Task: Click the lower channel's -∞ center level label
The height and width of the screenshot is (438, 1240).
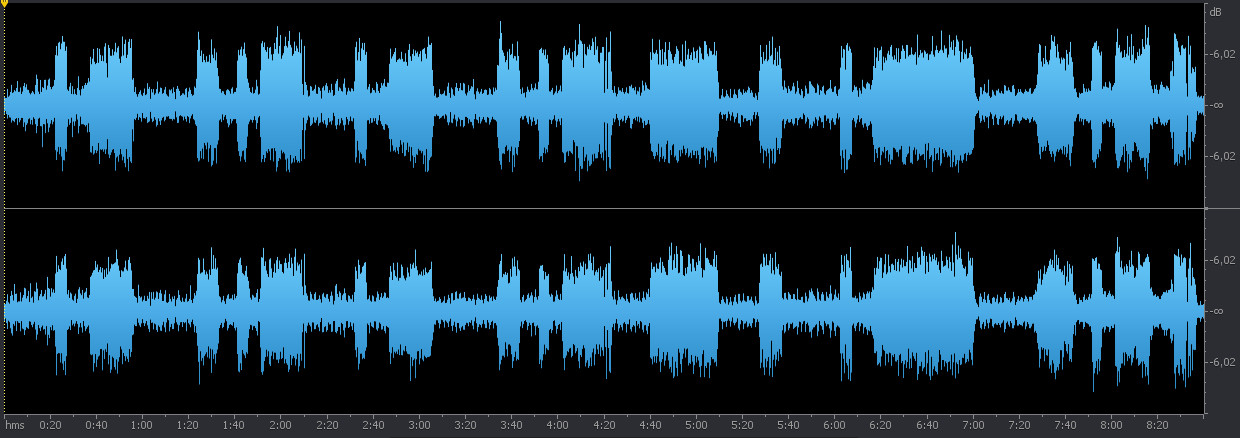Action: 1218,311
